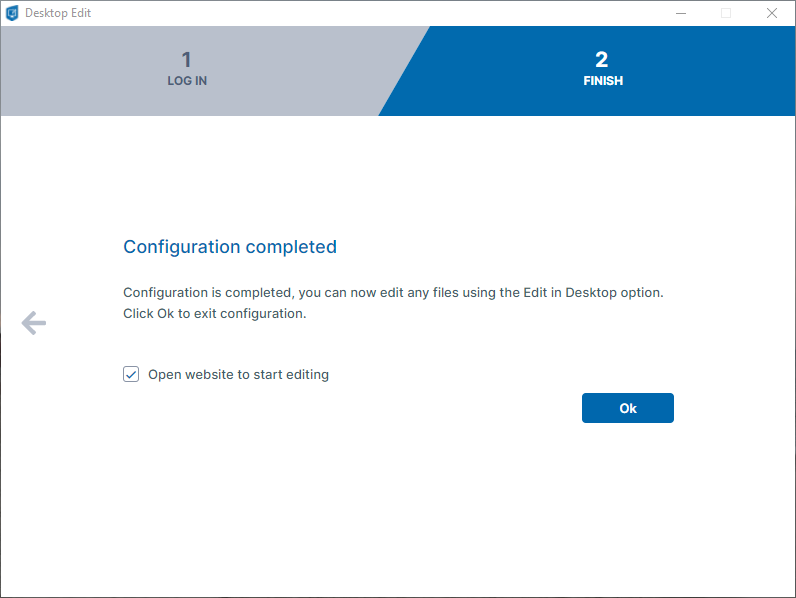Minimize the Desktop Edit window
The image size is (796, 598).
point(680,13)
